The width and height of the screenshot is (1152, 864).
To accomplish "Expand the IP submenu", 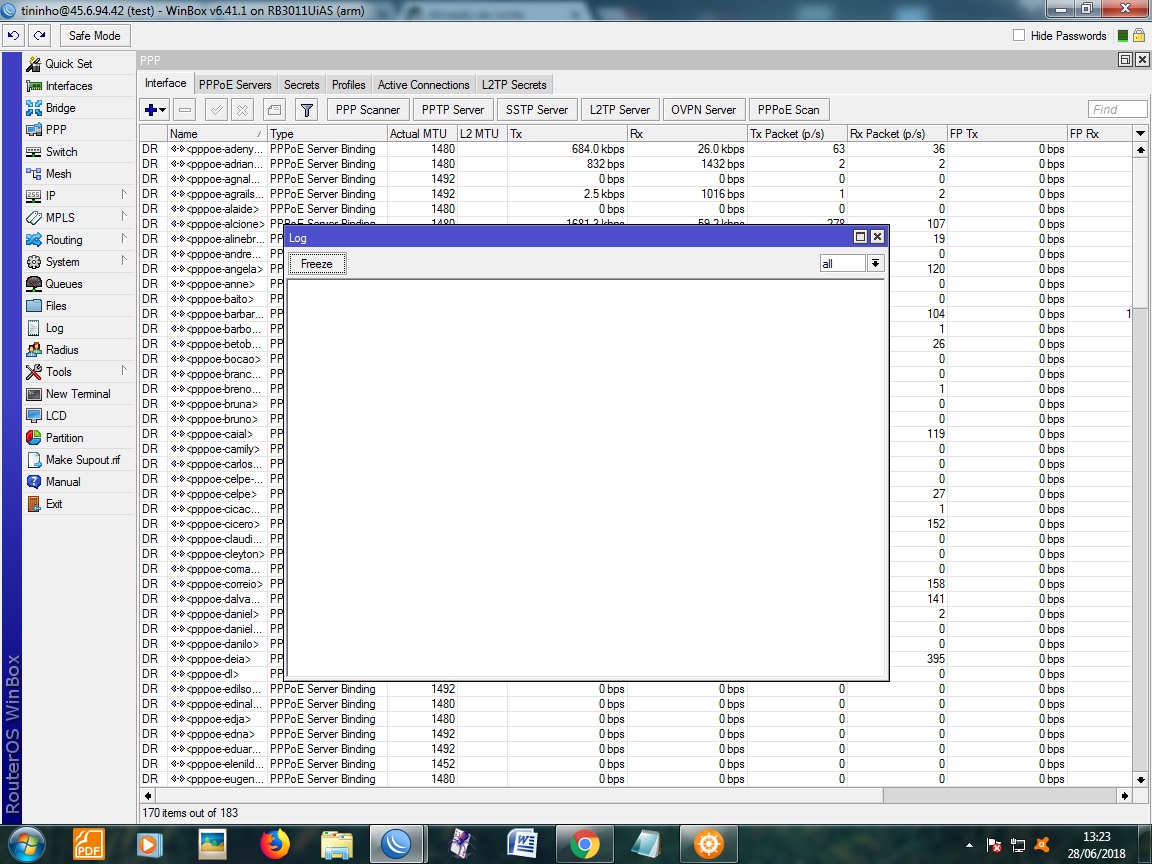I will [x=123, y=195].
